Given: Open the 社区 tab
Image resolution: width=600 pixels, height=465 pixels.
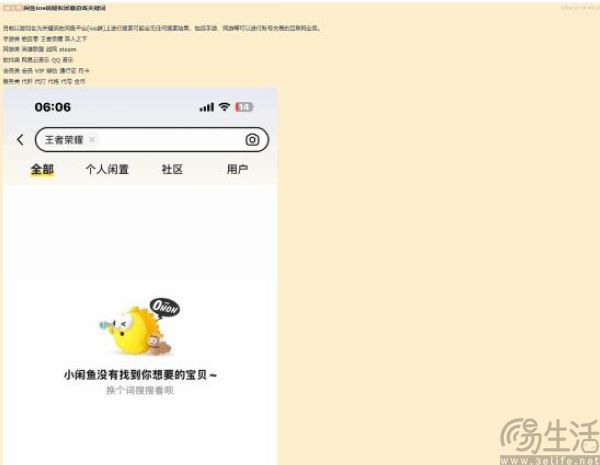Looking at the screenshot, I should click(x=172, y=169).
